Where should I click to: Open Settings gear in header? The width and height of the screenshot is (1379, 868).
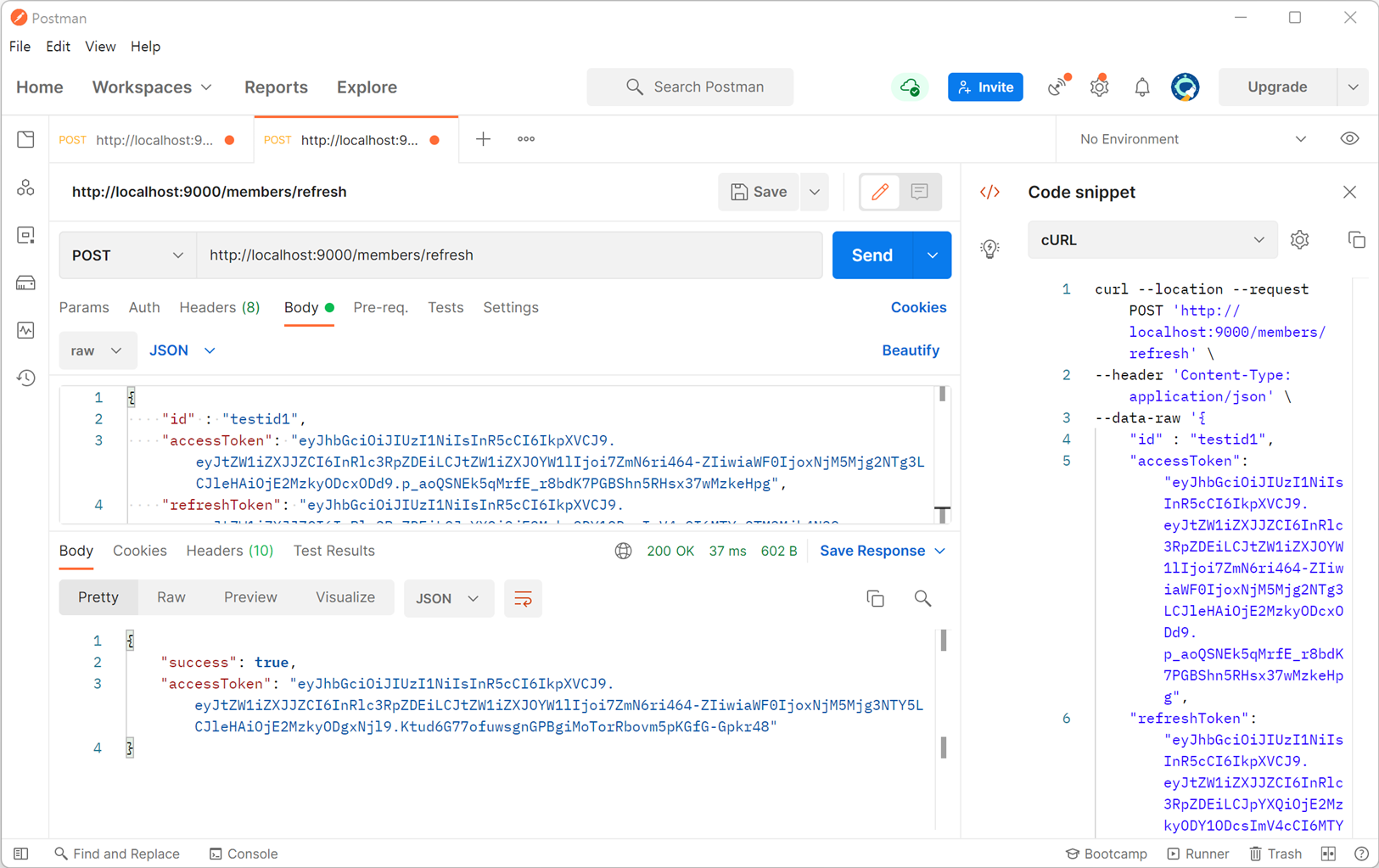[x=1100, y=87]
